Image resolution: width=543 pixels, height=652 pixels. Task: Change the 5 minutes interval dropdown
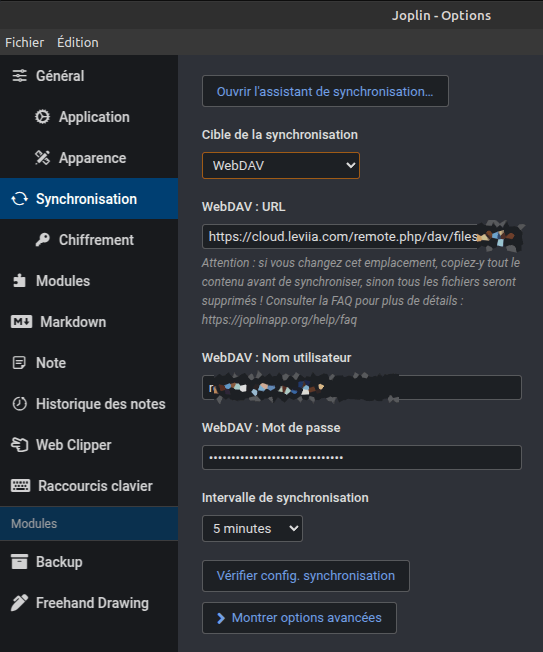tap(252, 529)
